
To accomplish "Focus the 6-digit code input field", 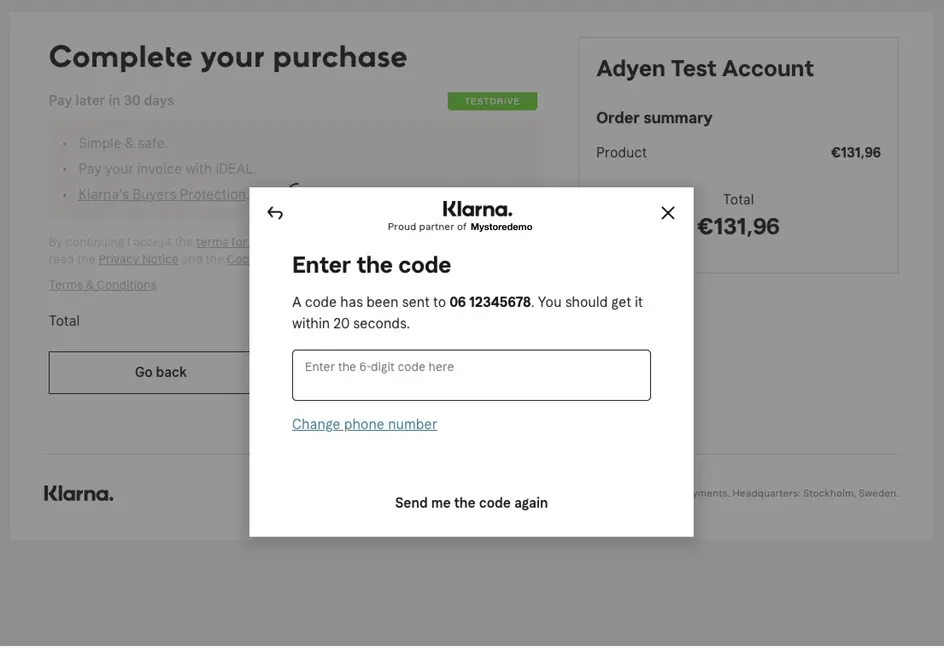I will (x=470, y=375).
